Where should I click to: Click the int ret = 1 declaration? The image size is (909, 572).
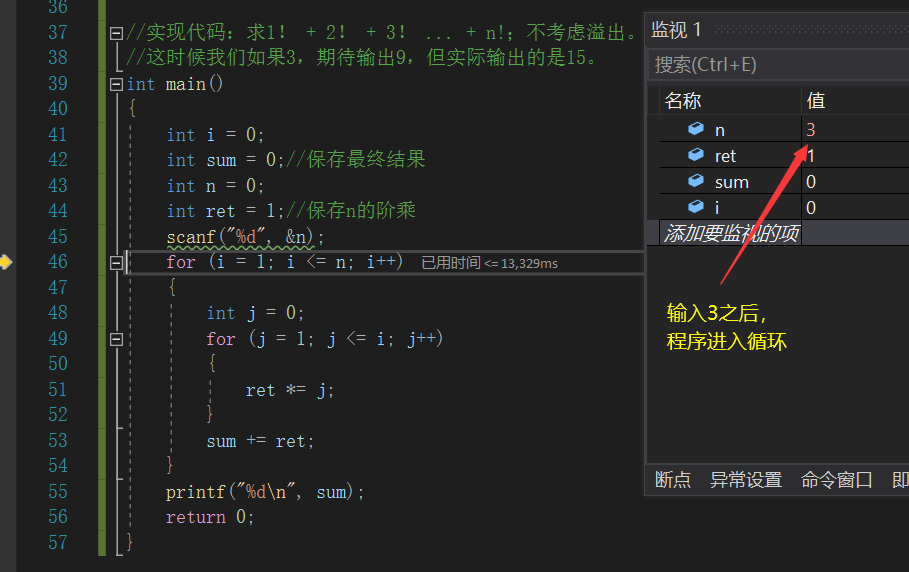point(224,211)
